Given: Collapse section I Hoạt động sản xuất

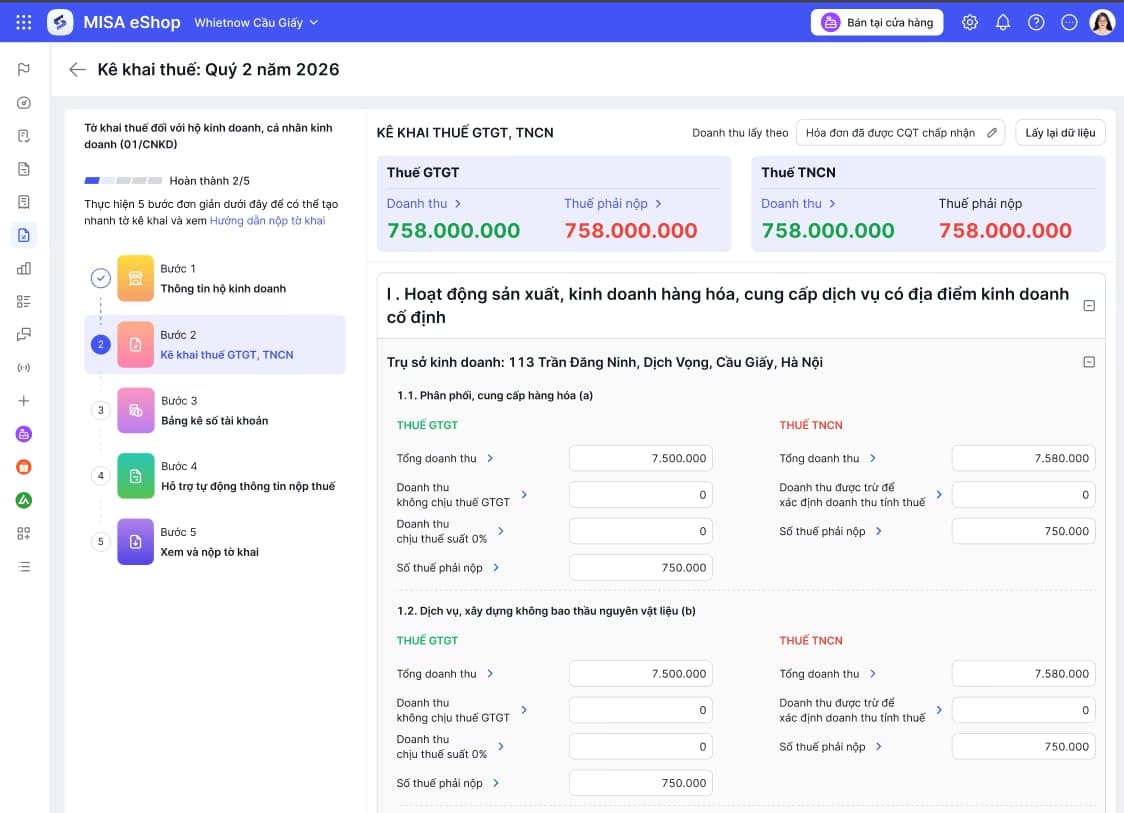Looking at the screenshot, I should click(x=1088, y=306).
